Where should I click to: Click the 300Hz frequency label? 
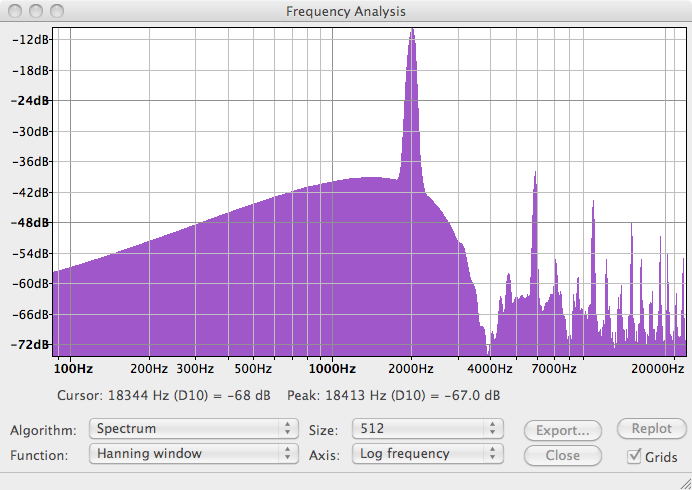195,369
